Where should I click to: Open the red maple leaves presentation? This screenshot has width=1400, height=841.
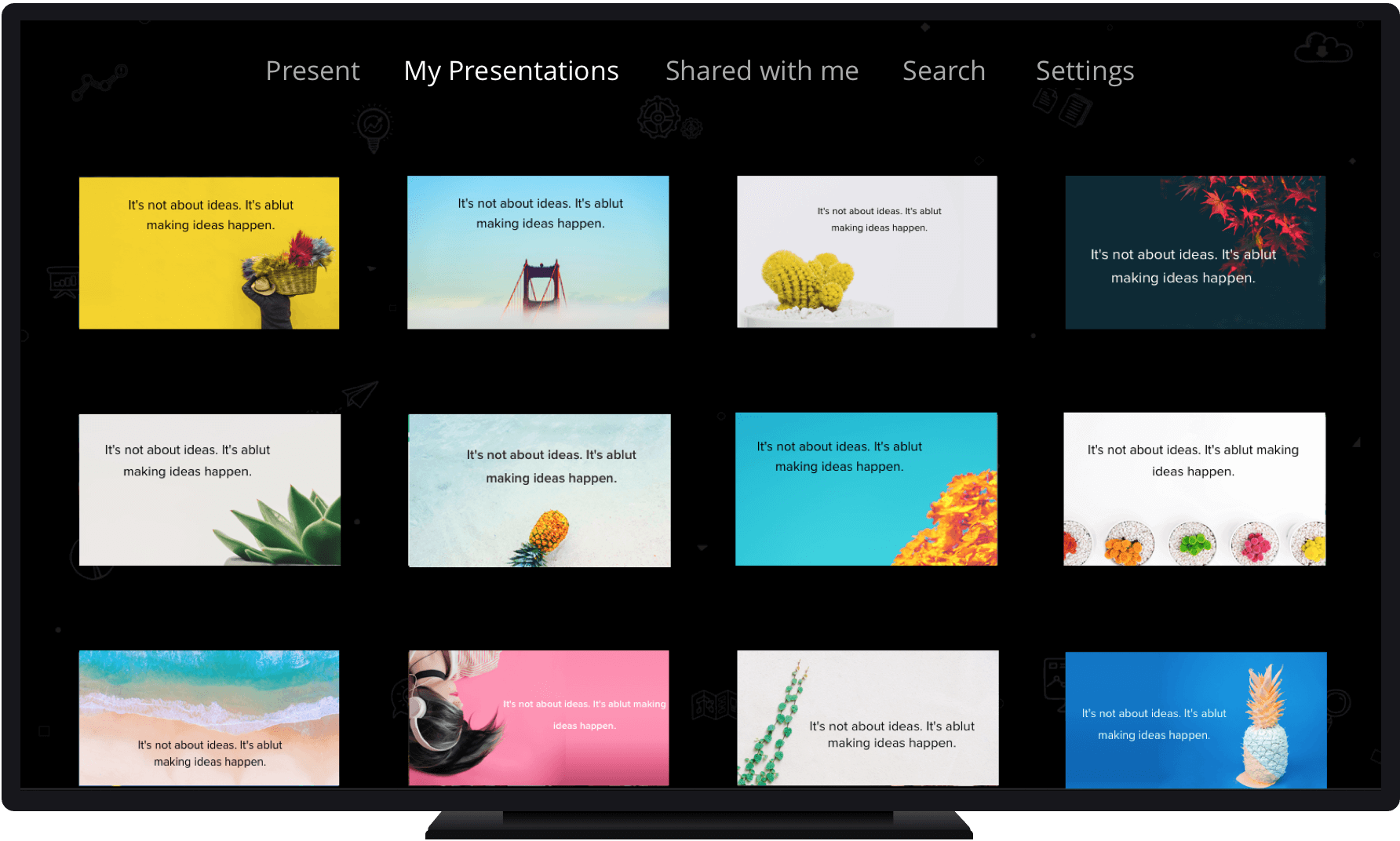tap(1195, 252)
